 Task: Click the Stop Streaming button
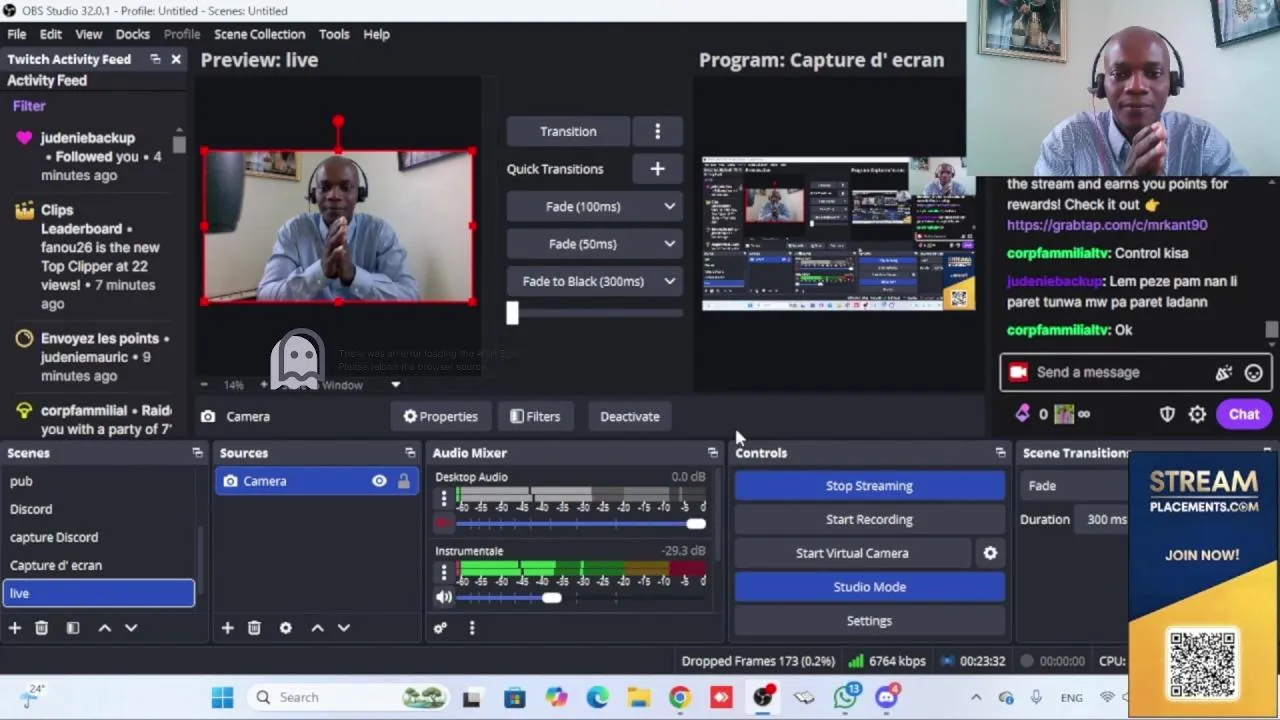coord(869,486)
